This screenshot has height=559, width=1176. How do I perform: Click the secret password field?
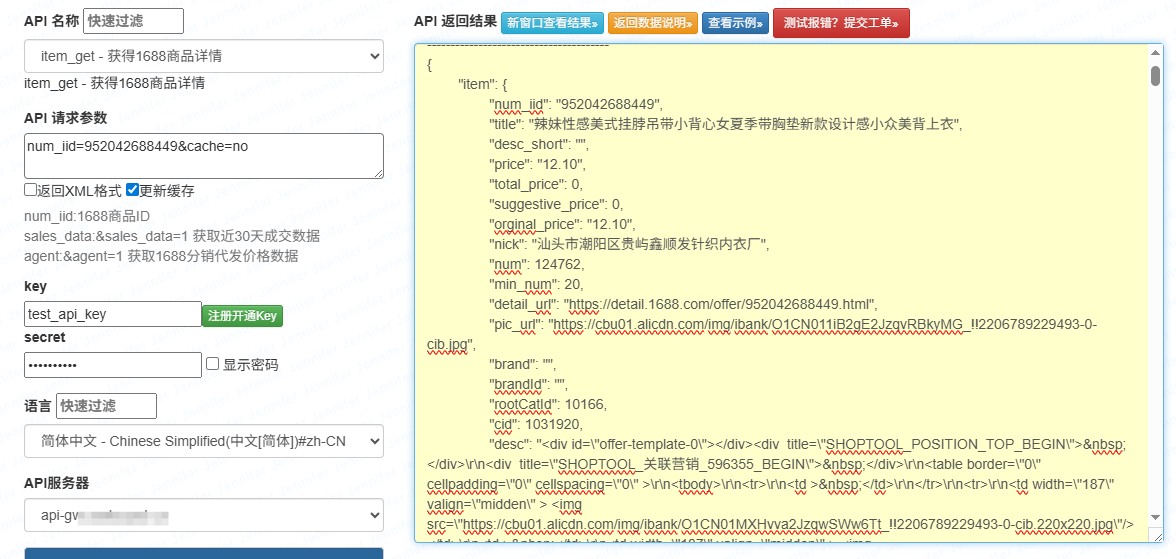point(112,365)
